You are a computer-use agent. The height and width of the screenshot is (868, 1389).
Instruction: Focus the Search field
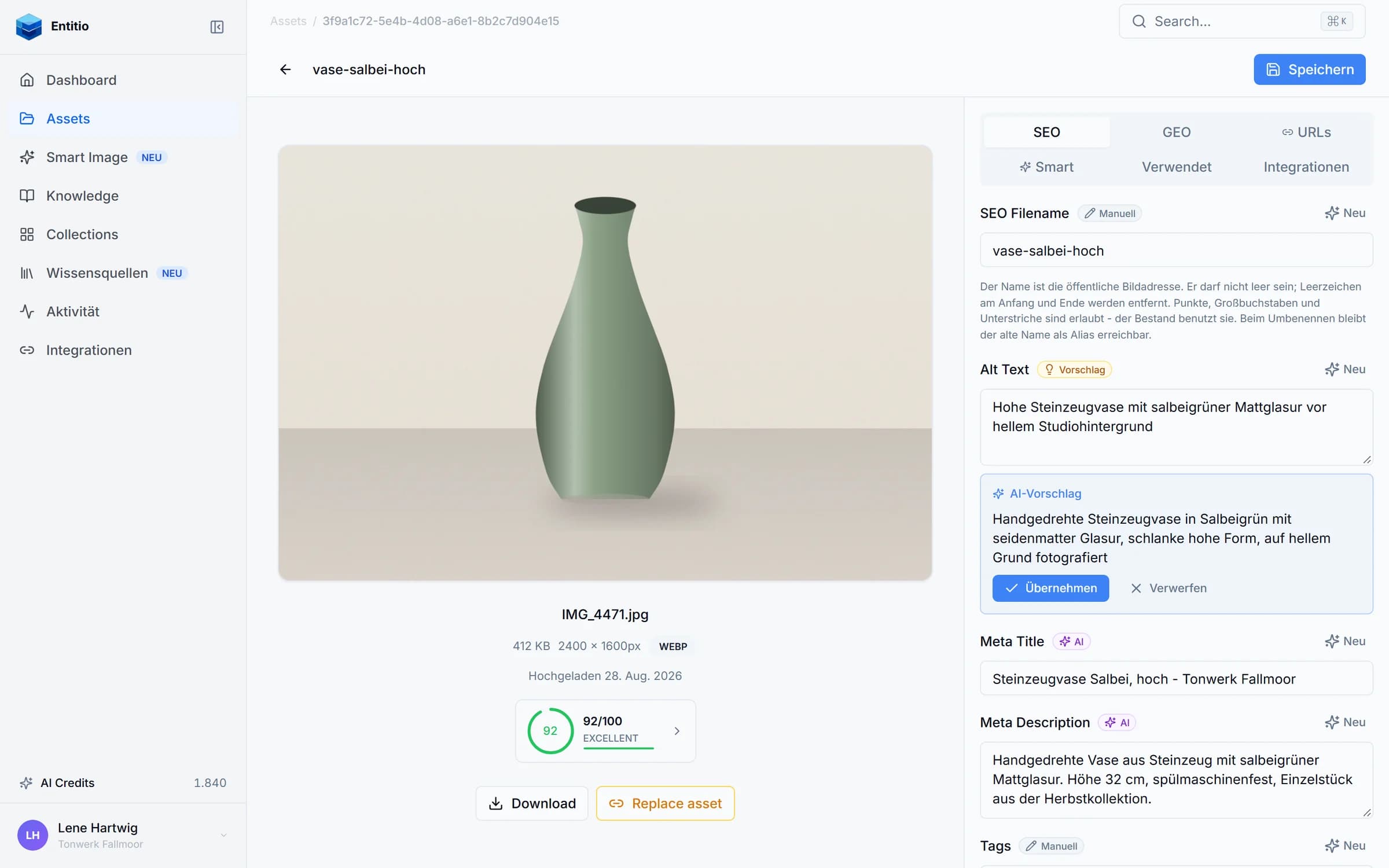(x=1242, y=21)
